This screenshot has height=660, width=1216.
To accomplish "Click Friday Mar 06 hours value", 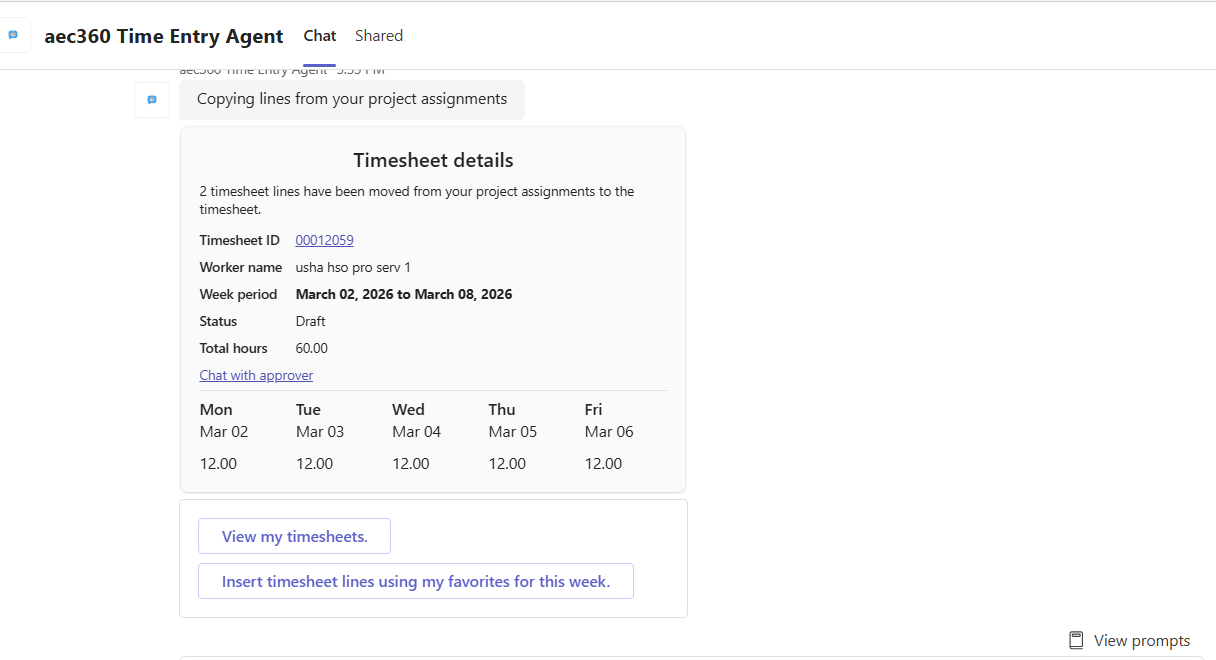I will pos(603,463).
